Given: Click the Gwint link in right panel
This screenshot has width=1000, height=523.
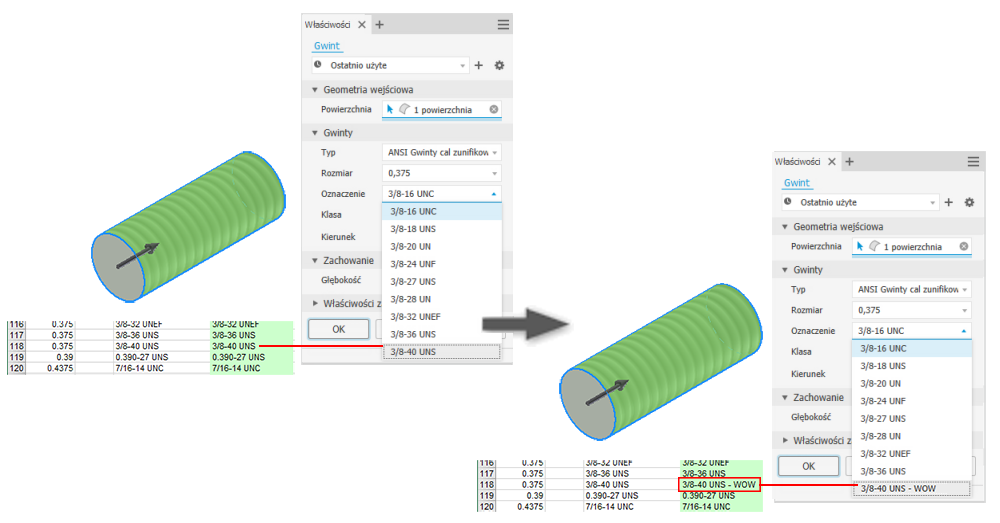Looking at the screenshot, I should (797, 183).
